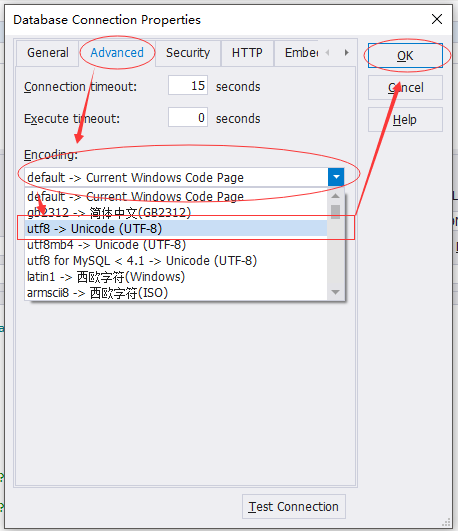This screenshot has width=458, height=531.
Task: Choose the gb2312 encoding option
Action: (x=176, y=212)
